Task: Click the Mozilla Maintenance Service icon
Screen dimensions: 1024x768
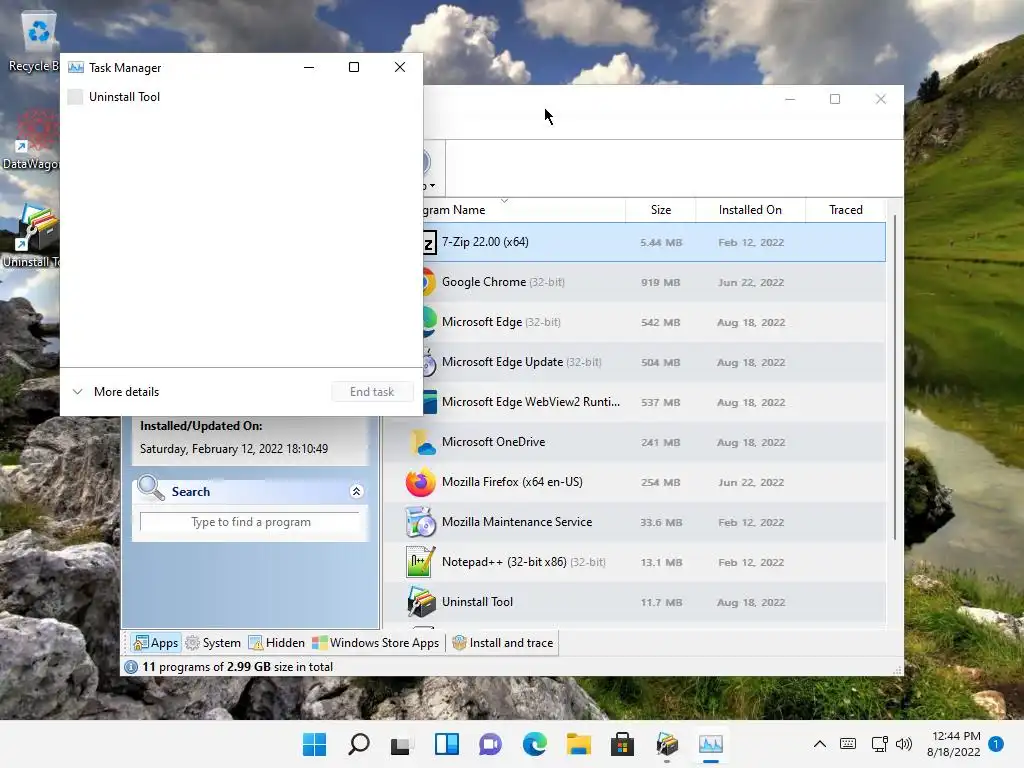Action: [421, 522]
